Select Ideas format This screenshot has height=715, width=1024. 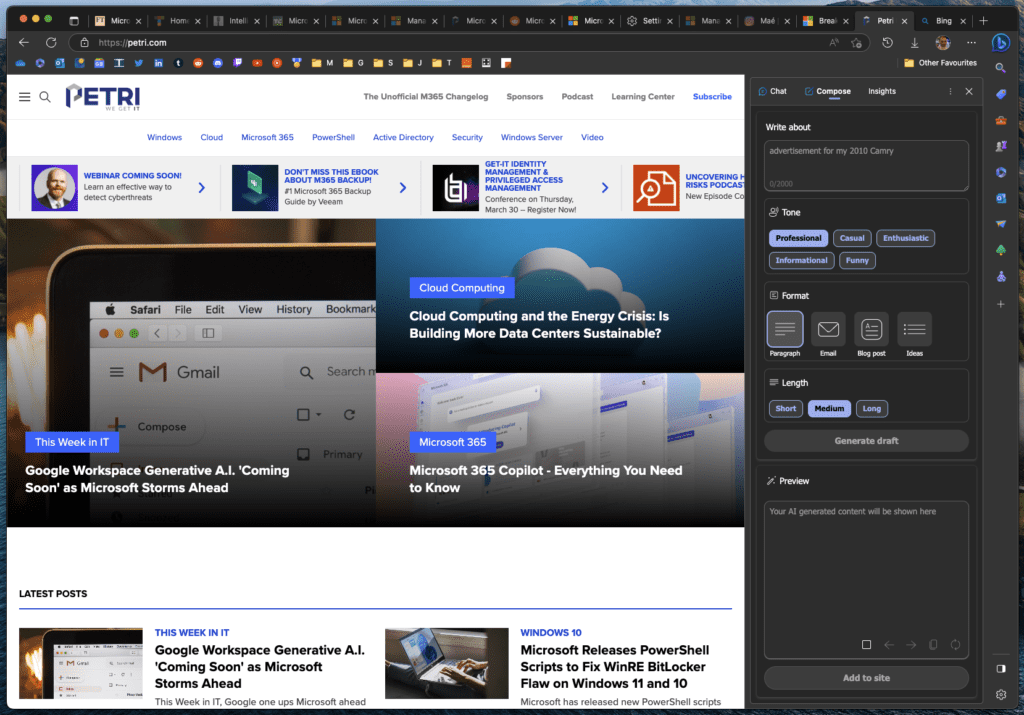pyautogui.click(x=914, y=334)
